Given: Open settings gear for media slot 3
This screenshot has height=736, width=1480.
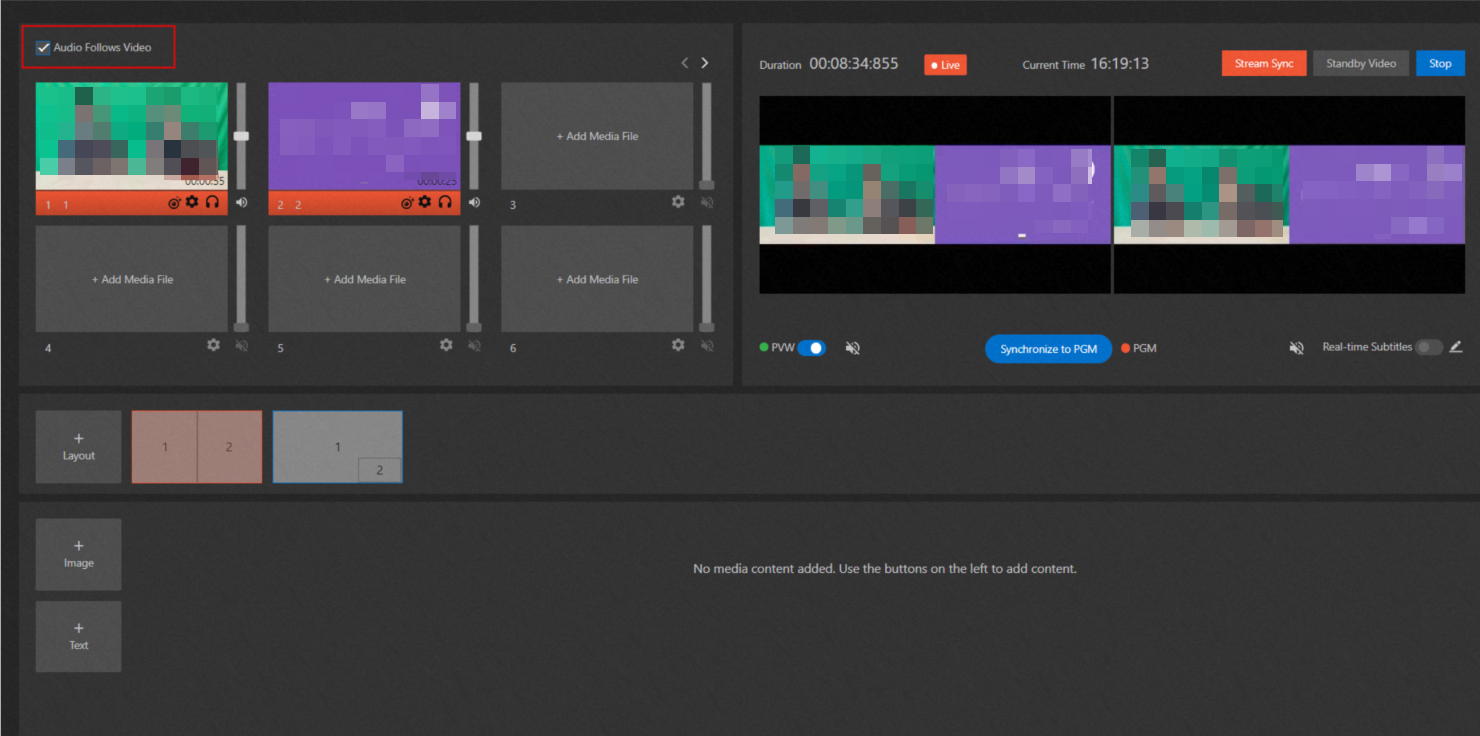Looking at the screenshot, I should click(678, 201).
